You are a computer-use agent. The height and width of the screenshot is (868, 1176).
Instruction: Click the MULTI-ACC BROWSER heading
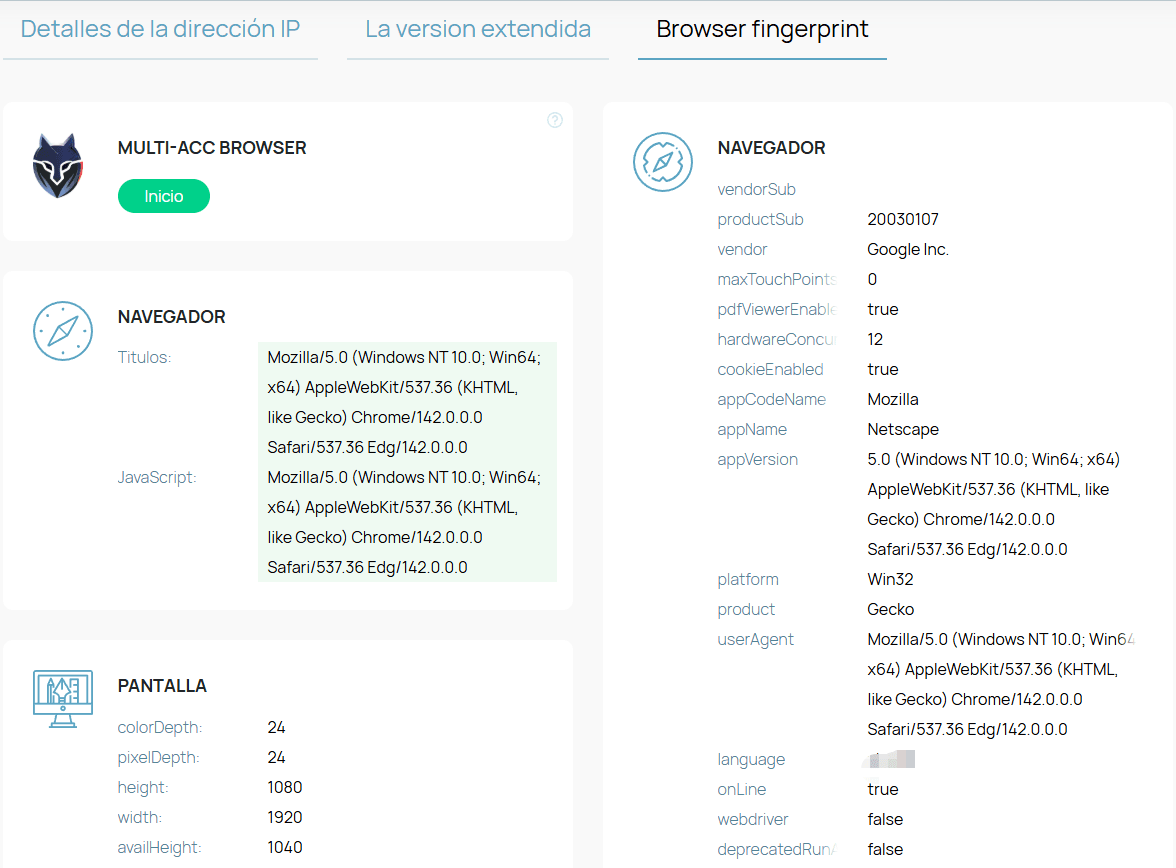[x=212, y=147]
